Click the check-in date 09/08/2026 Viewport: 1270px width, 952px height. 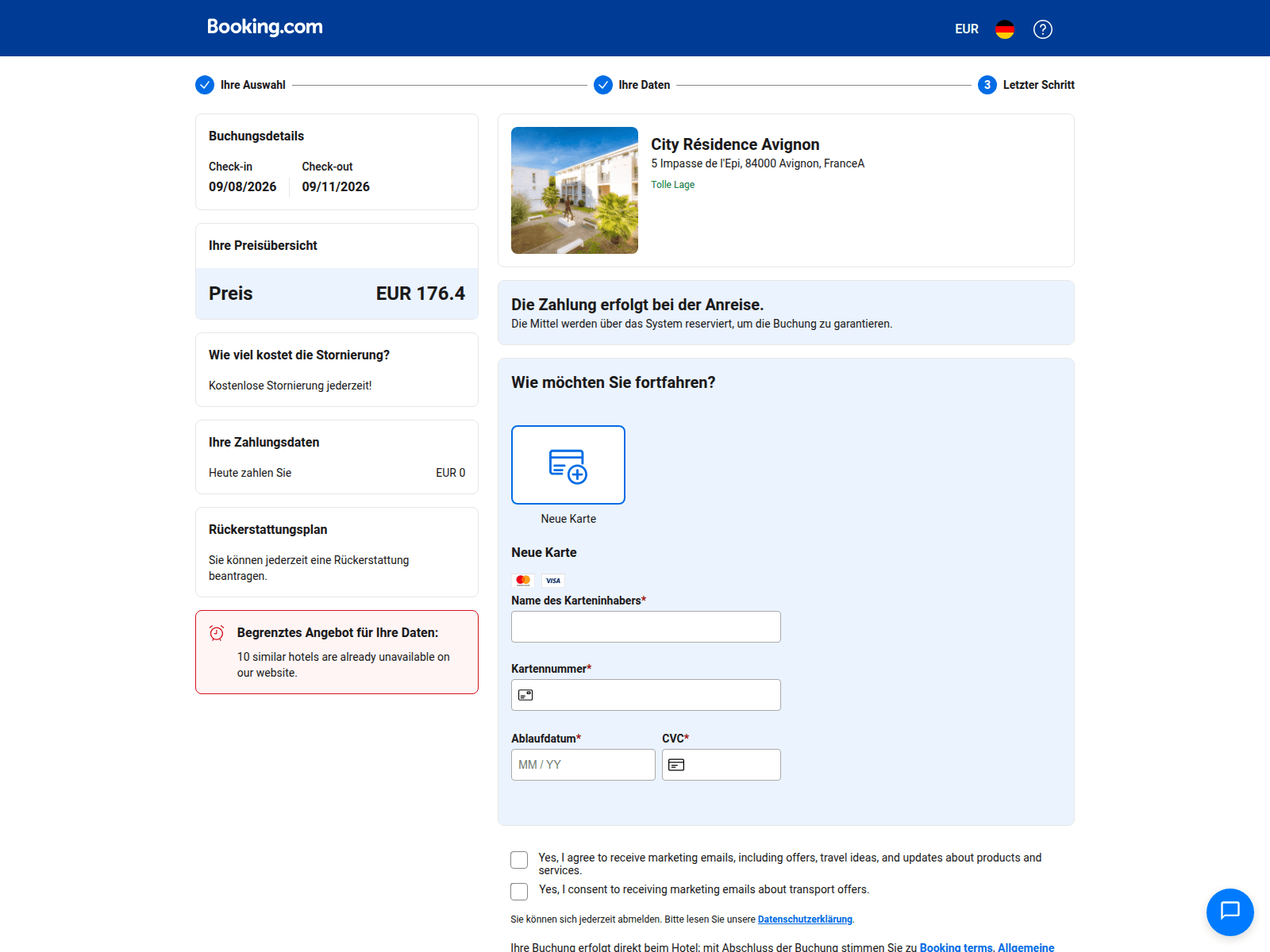click(x=243, y=186)
